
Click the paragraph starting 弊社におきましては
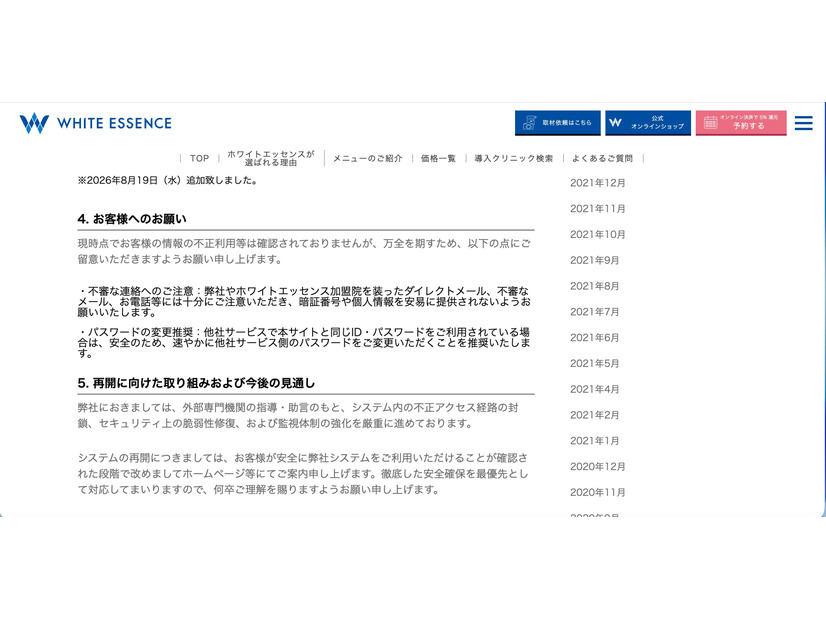tap(298, 415)
